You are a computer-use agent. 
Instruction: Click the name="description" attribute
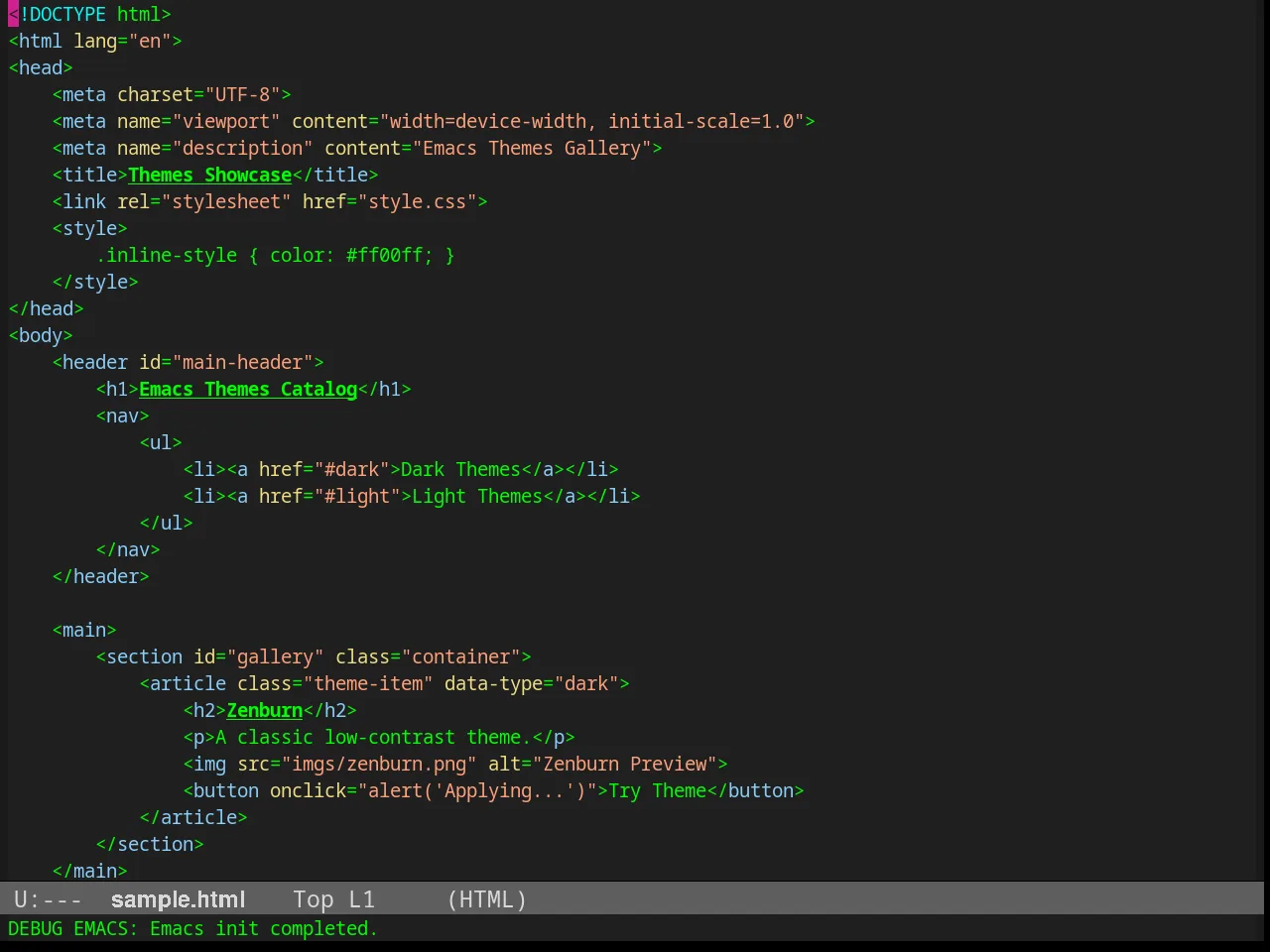(215, 148)
